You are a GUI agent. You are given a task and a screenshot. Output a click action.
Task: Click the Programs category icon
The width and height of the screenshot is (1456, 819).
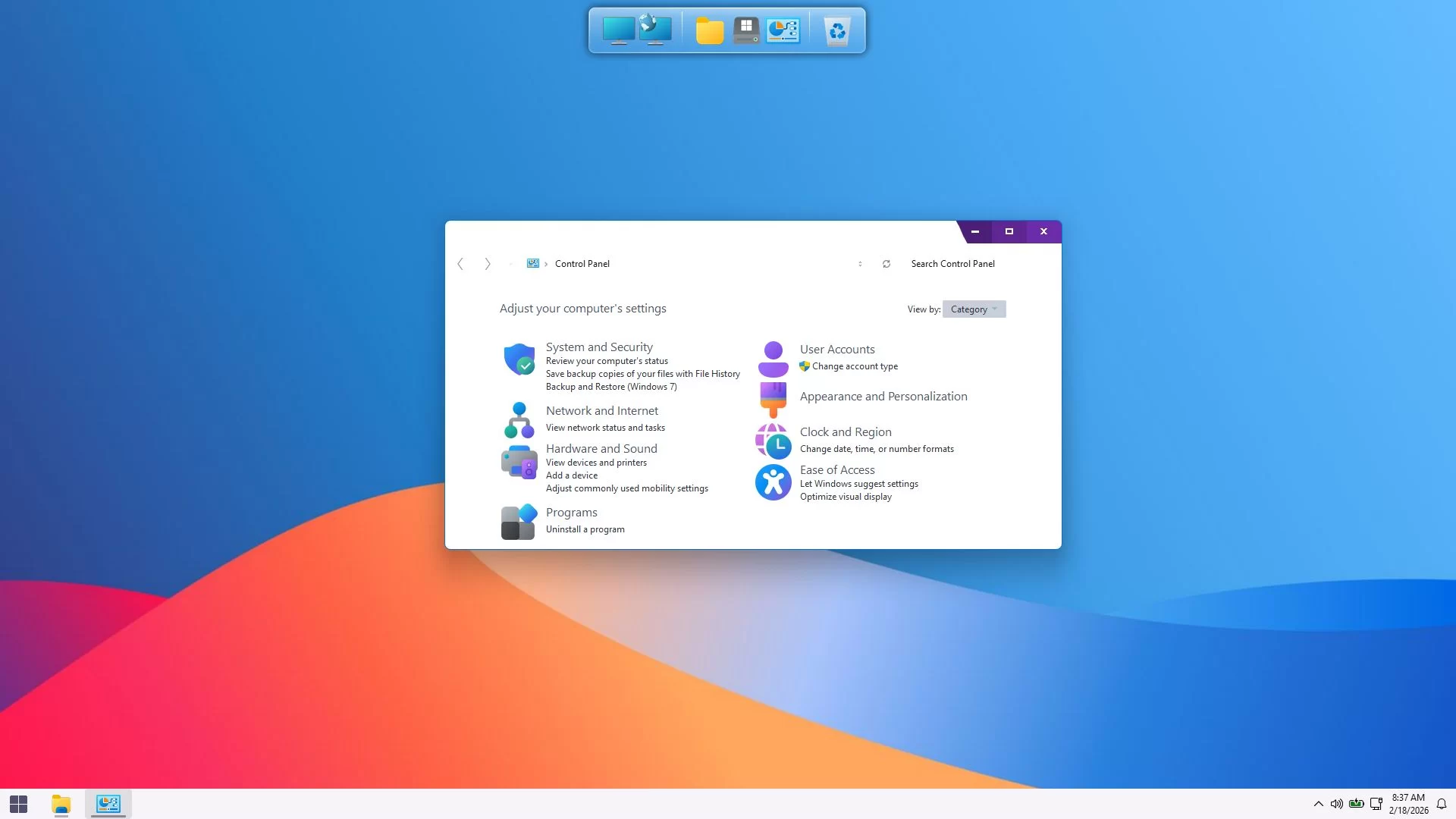click(x=519, y=522)
